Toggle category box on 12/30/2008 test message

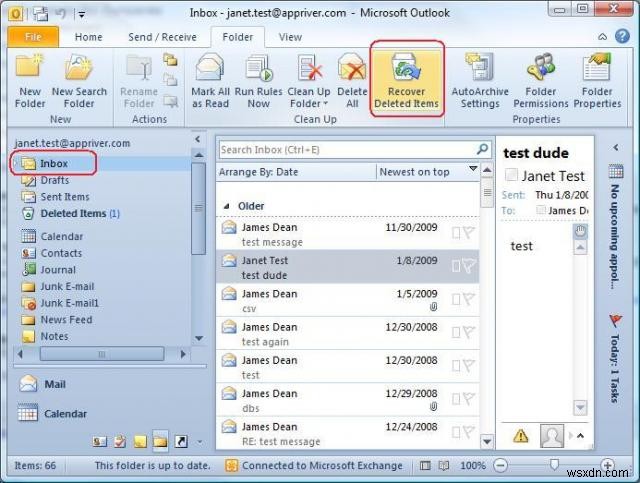[x=456, y=366]
